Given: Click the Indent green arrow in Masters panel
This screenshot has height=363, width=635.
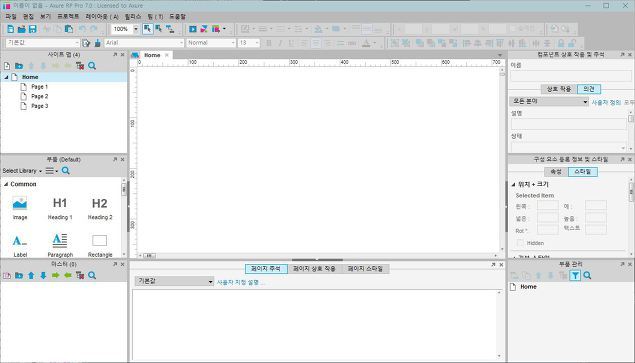Looking at the screenshot, I should 55,275.
